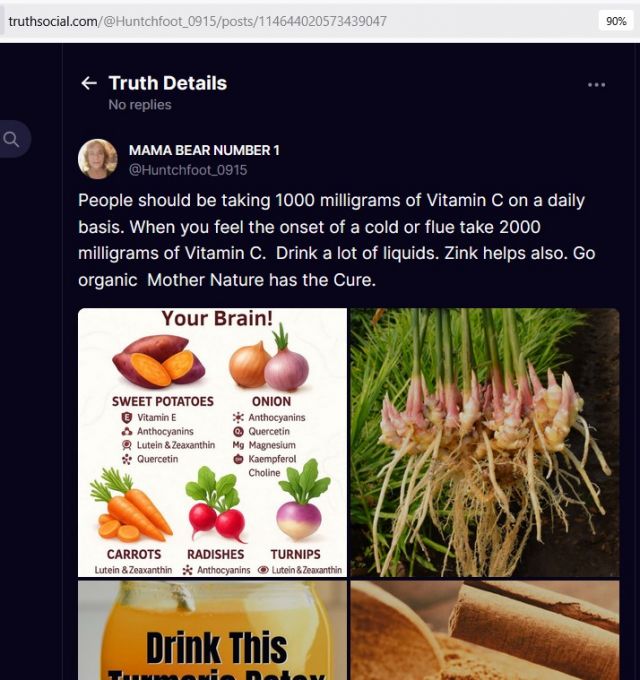Select the Truth Details heading
Image resolution: width=640 pixels, height=680 pixels.
168,83
